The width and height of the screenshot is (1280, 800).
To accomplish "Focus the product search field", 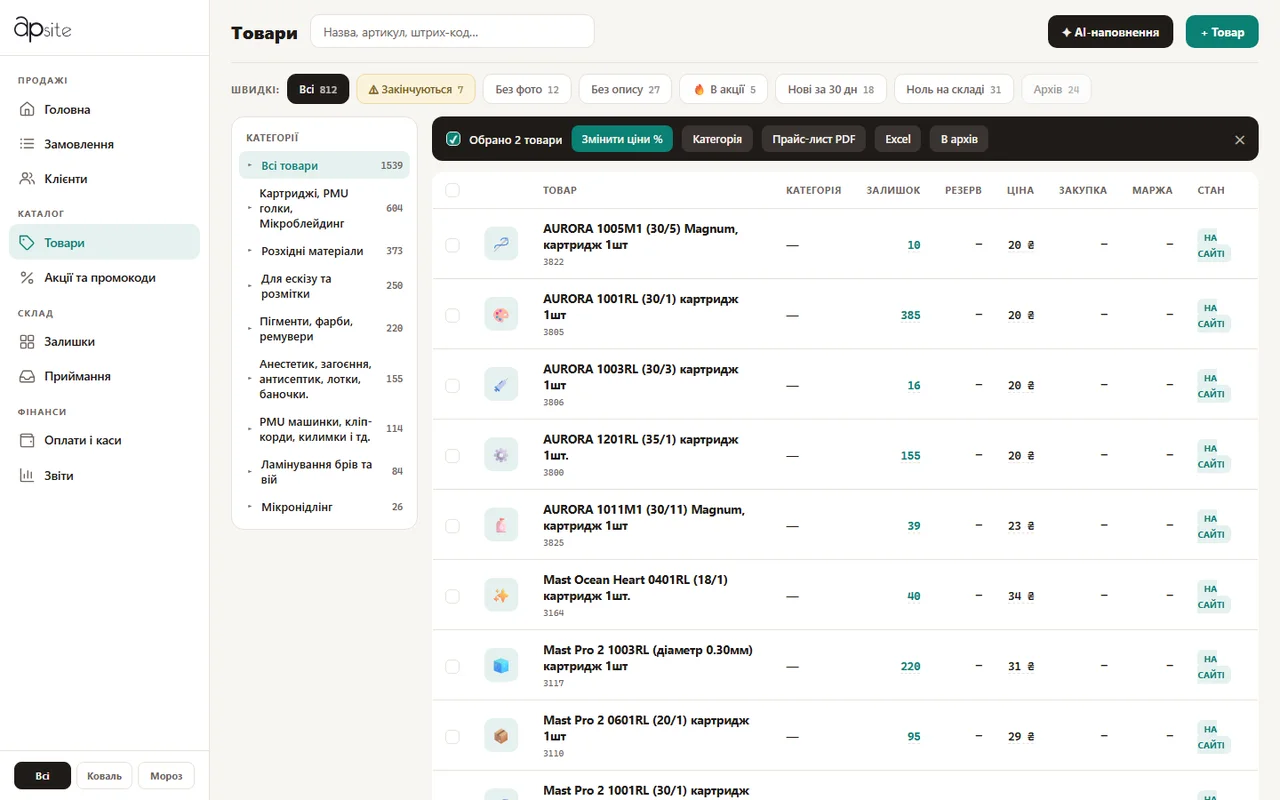I will pos(453,31).
